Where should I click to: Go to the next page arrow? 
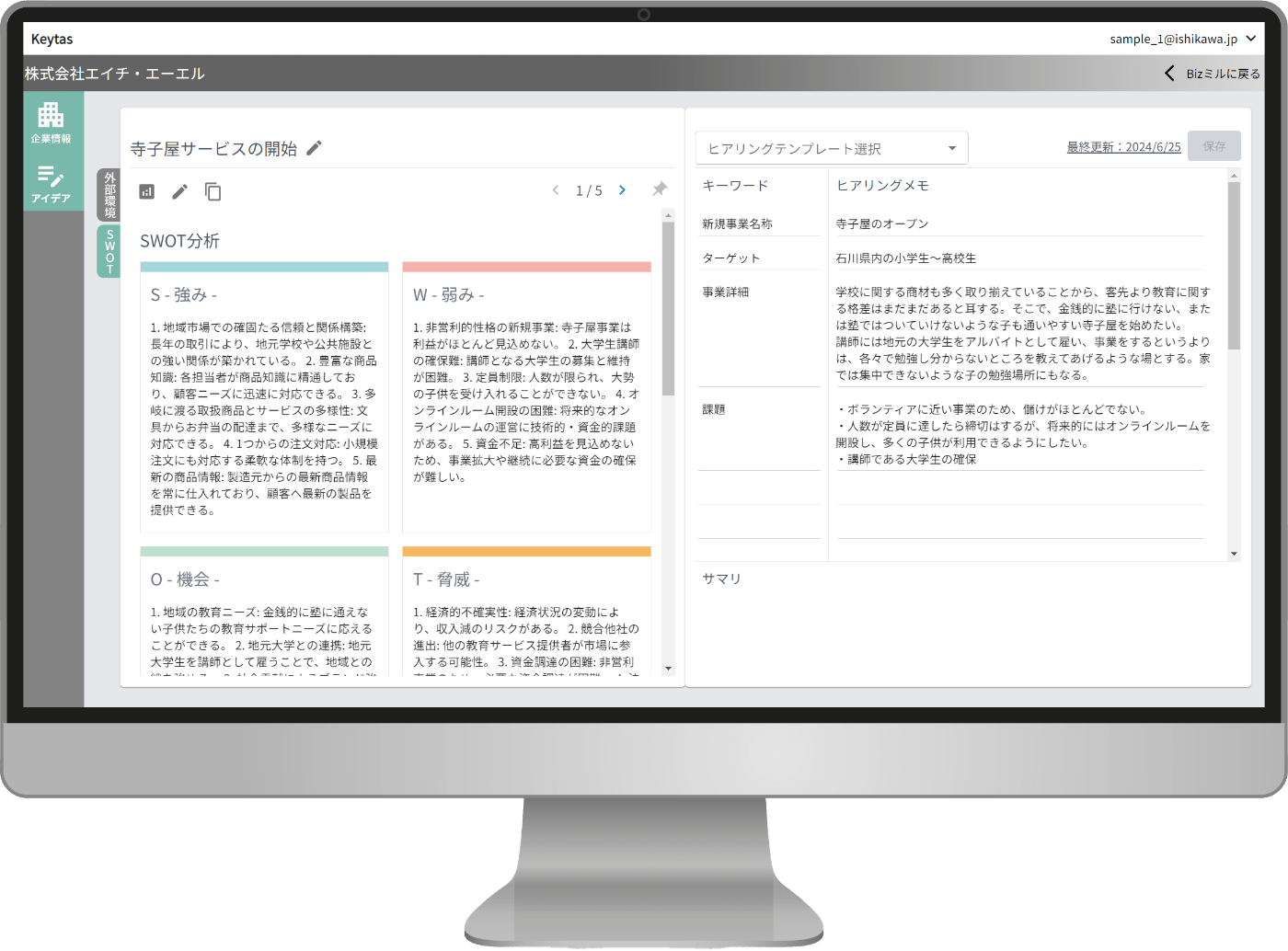(622, 190)
